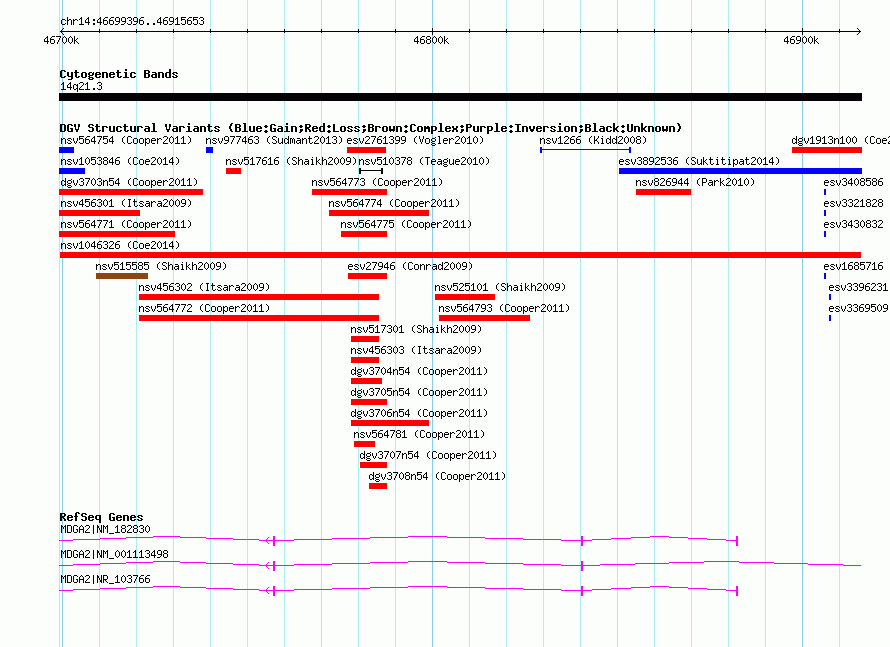Click the nsv1046326 (Coe2014) label
This screenshot has height=647, width=890.
coord(120,245)
